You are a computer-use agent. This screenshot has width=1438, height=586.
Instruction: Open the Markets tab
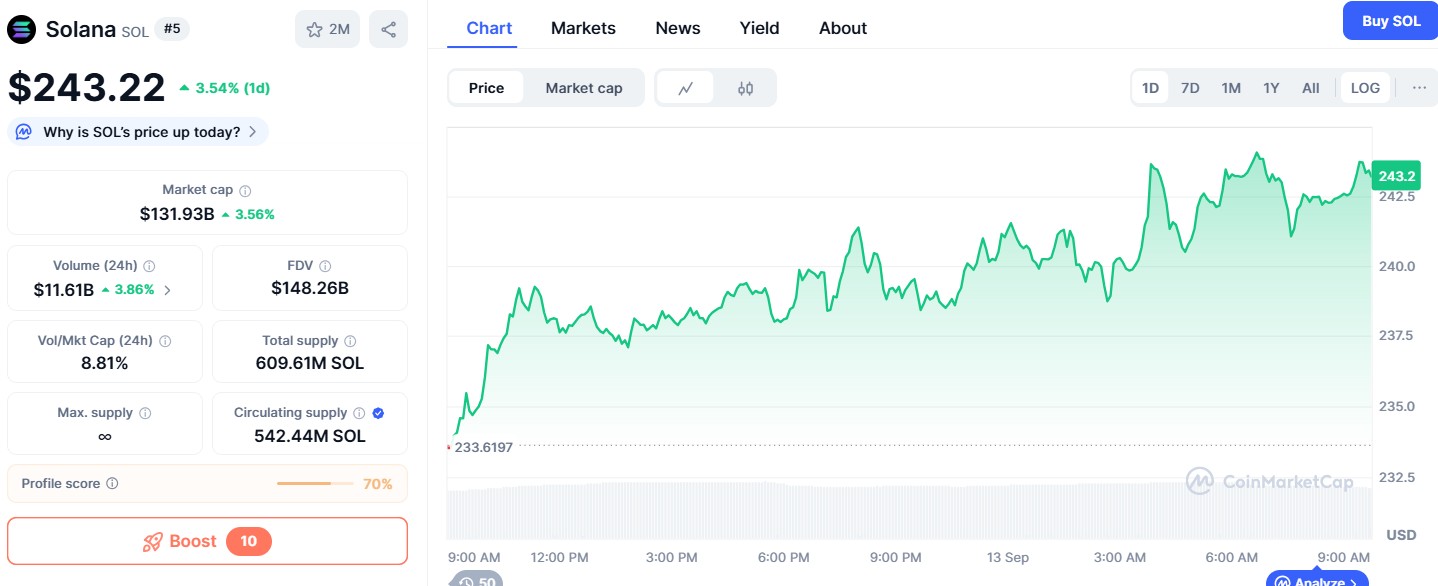[583, 28]
